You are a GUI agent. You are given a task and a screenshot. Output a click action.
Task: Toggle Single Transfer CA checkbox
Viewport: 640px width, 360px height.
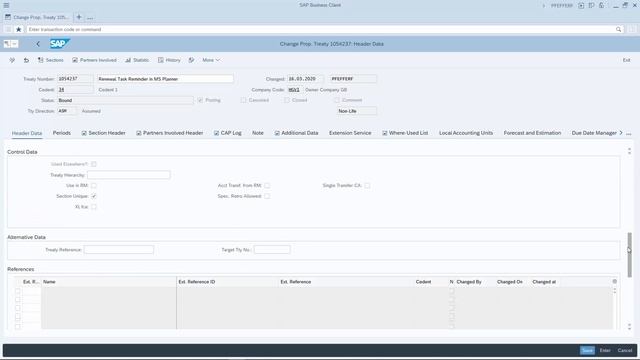[x=367, y=185]
